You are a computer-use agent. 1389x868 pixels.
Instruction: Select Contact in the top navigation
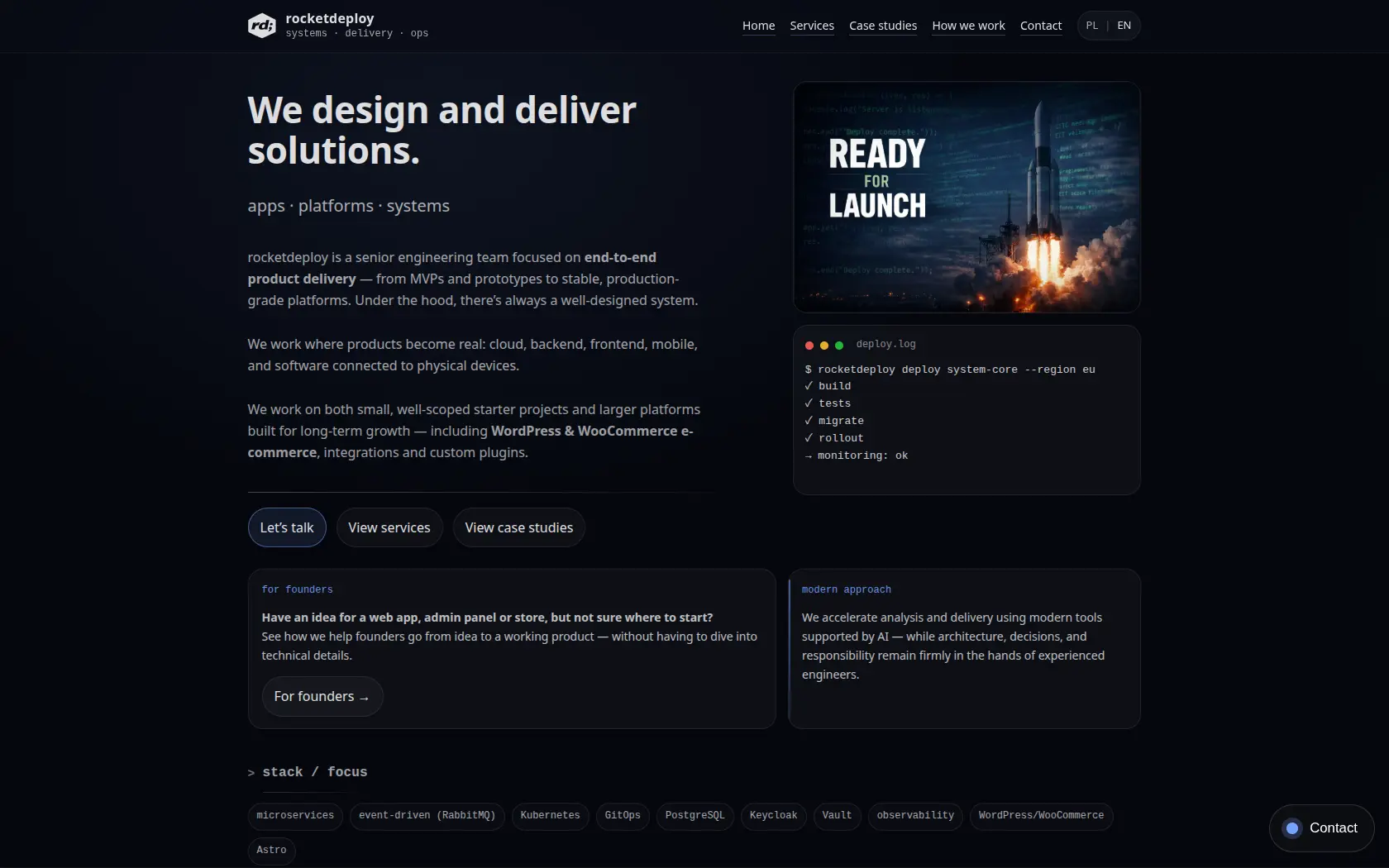tap(1040, 26)
